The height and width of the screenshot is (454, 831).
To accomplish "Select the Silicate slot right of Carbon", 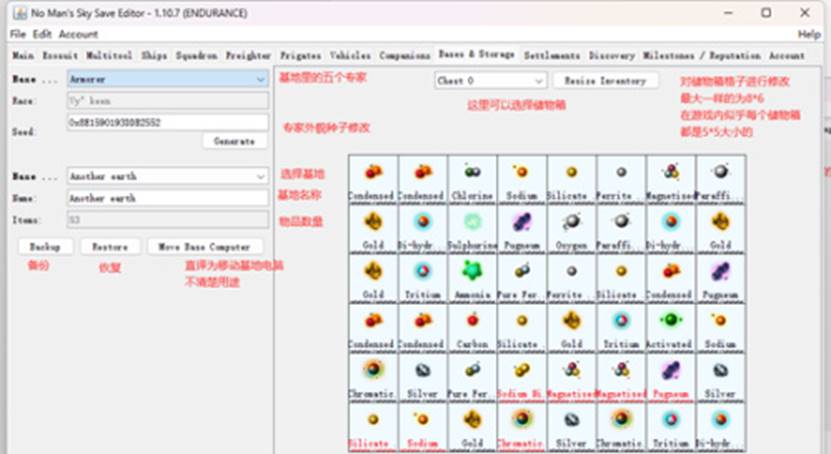I will pos(522,327).
